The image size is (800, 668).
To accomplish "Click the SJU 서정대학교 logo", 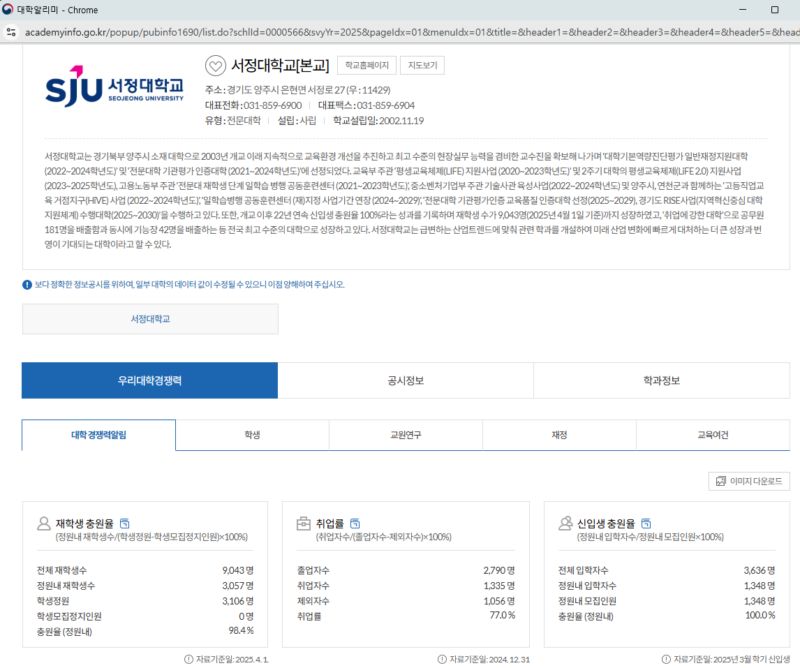I will [x=114, y=86].
